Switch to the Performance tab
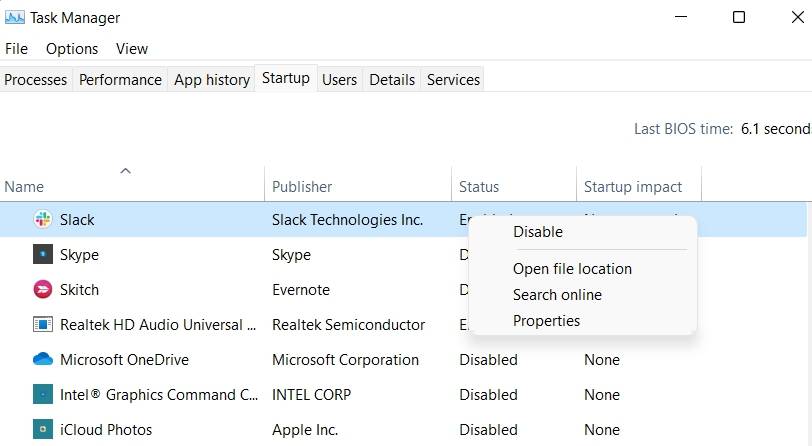The image size is (812, 446). click(120, 80)
